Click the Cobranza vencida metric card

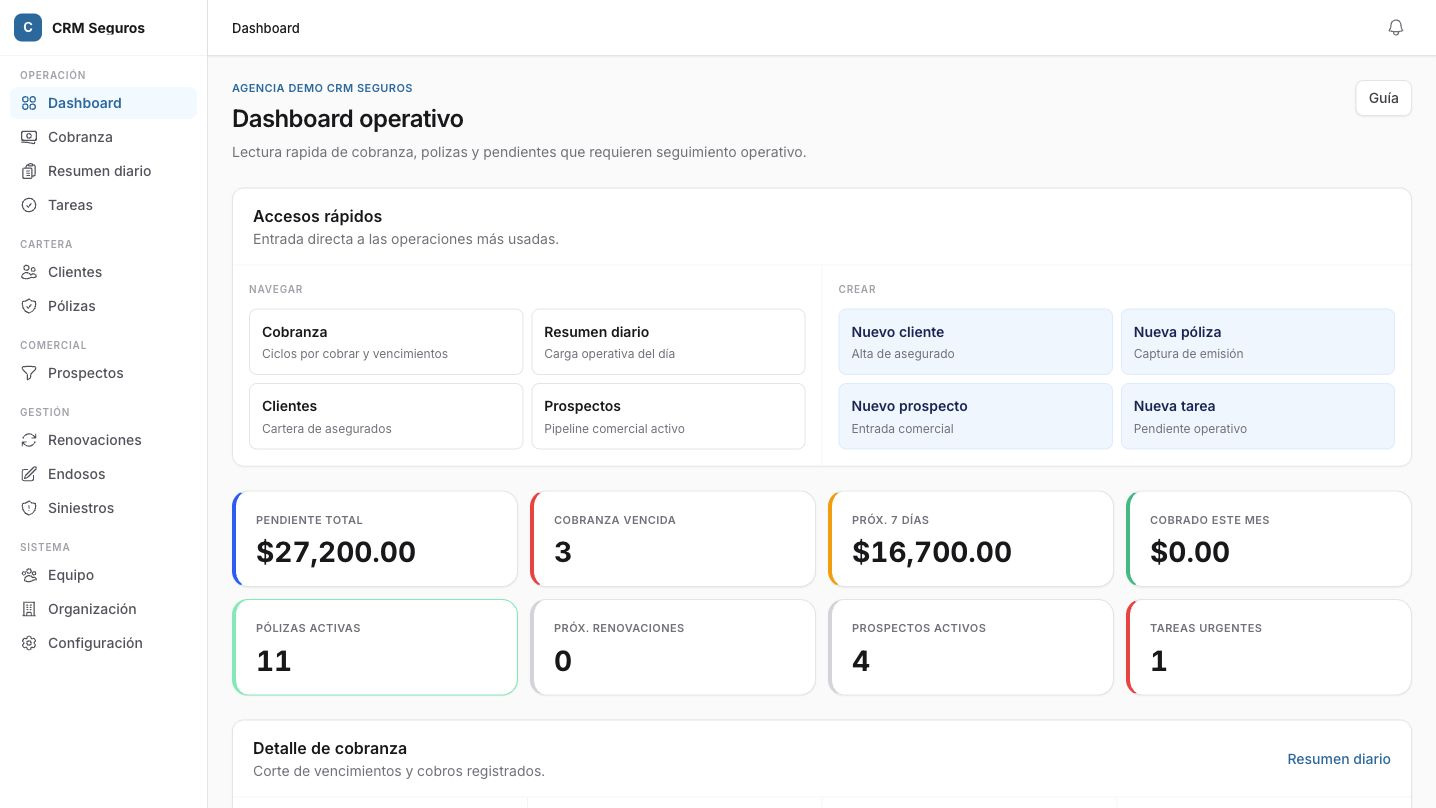click(x=673, y=539)
